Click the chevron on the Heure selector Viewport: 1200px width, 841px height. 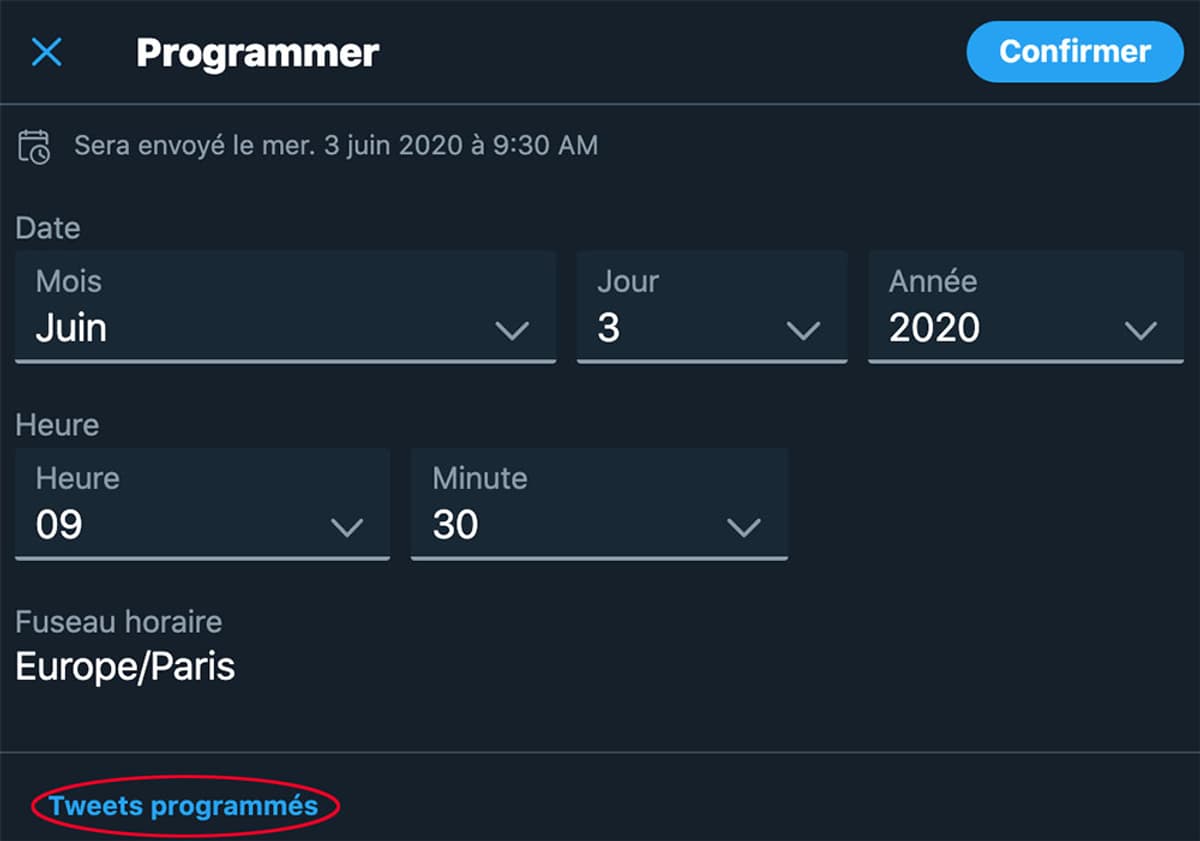(347, 527)
